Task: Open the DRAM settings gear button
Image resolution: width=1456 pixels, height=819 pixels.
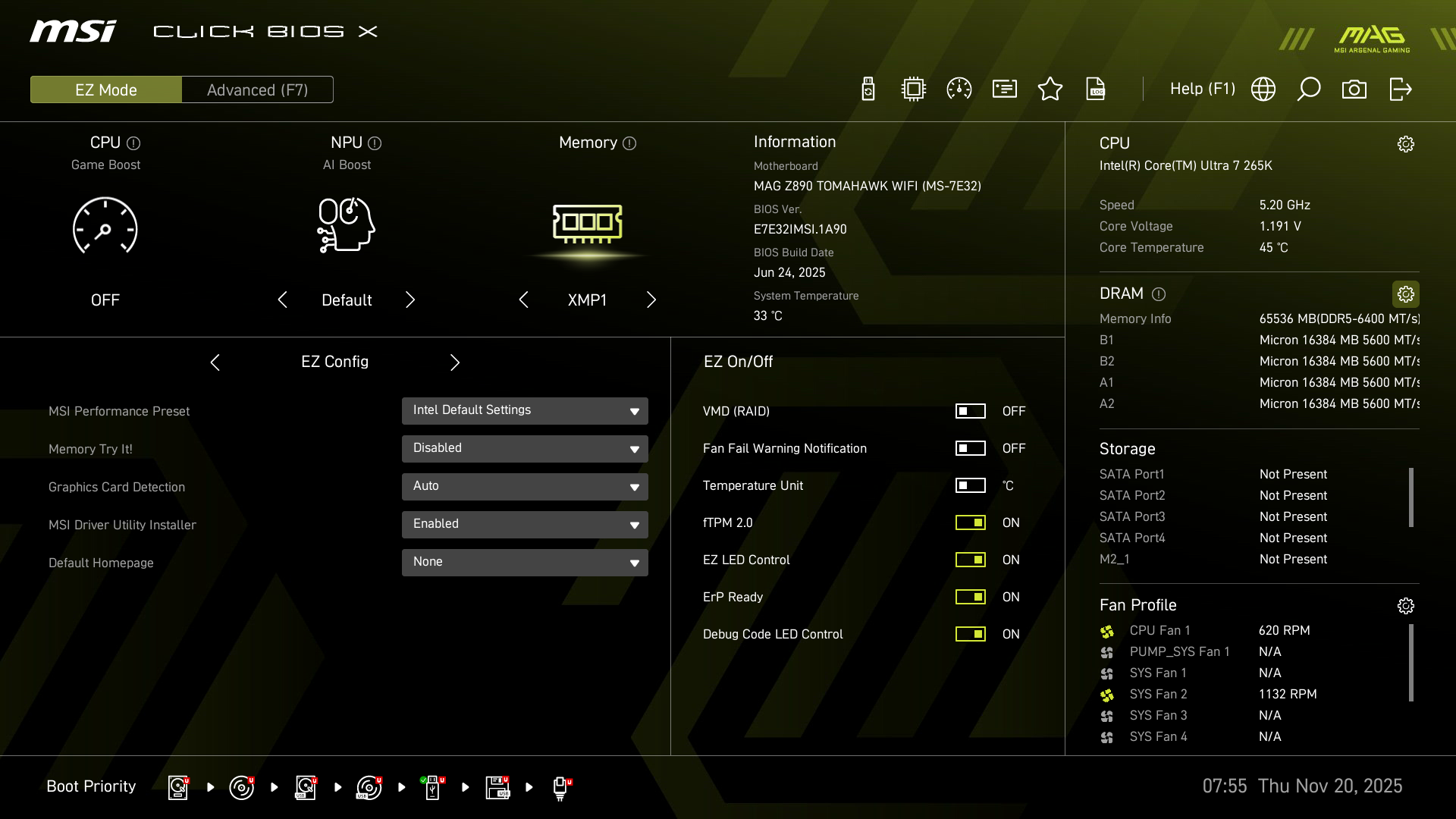Action: click(1405, 294)
